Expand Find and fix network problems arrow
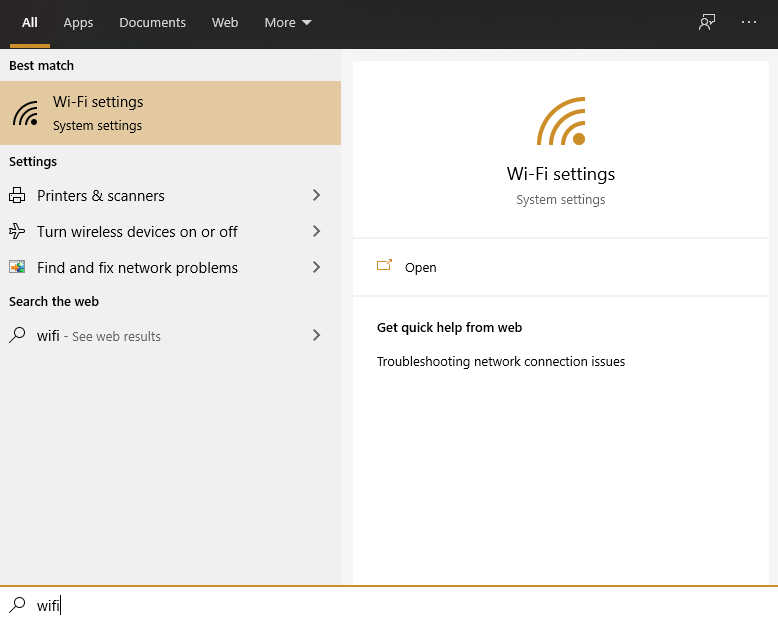 pyautogui.click(x=316, y=268)
